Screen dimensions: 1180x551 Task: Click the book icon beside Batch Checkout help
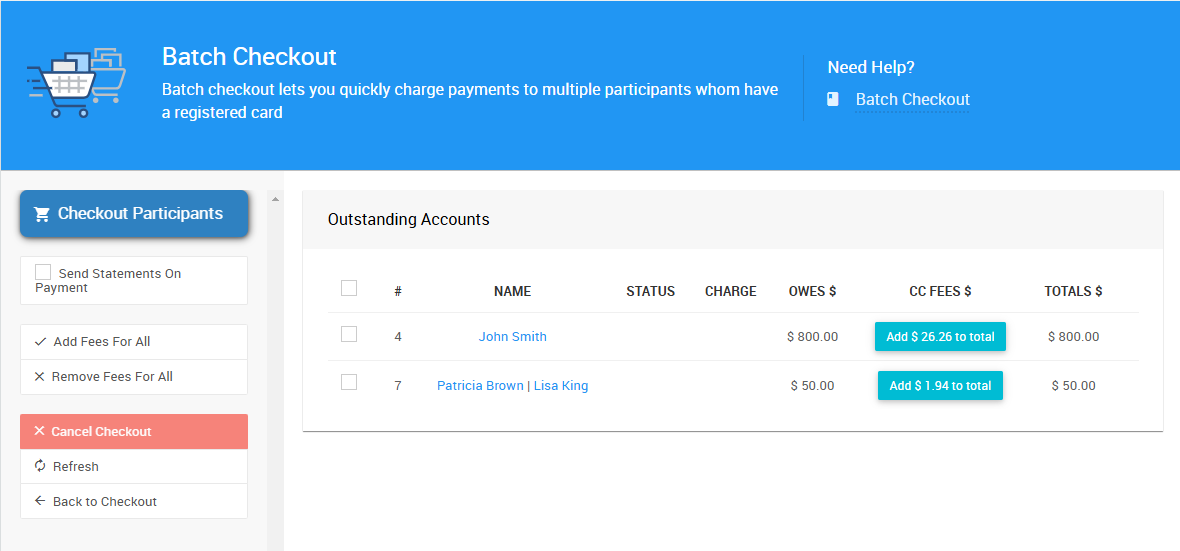pyautogui.click(x=833, y=99)
